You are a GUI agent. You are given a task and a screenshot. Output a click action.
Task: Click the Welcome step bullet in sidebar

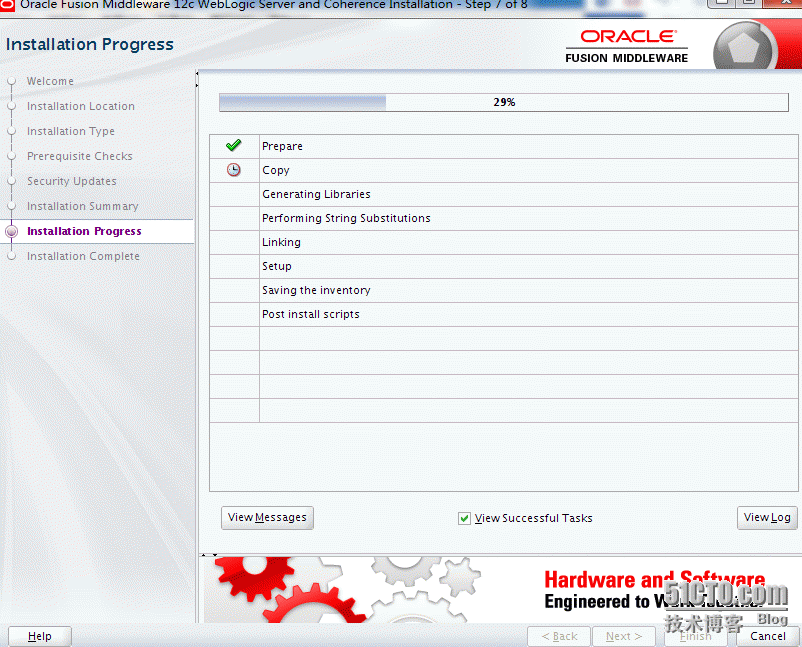click(11, 81)
